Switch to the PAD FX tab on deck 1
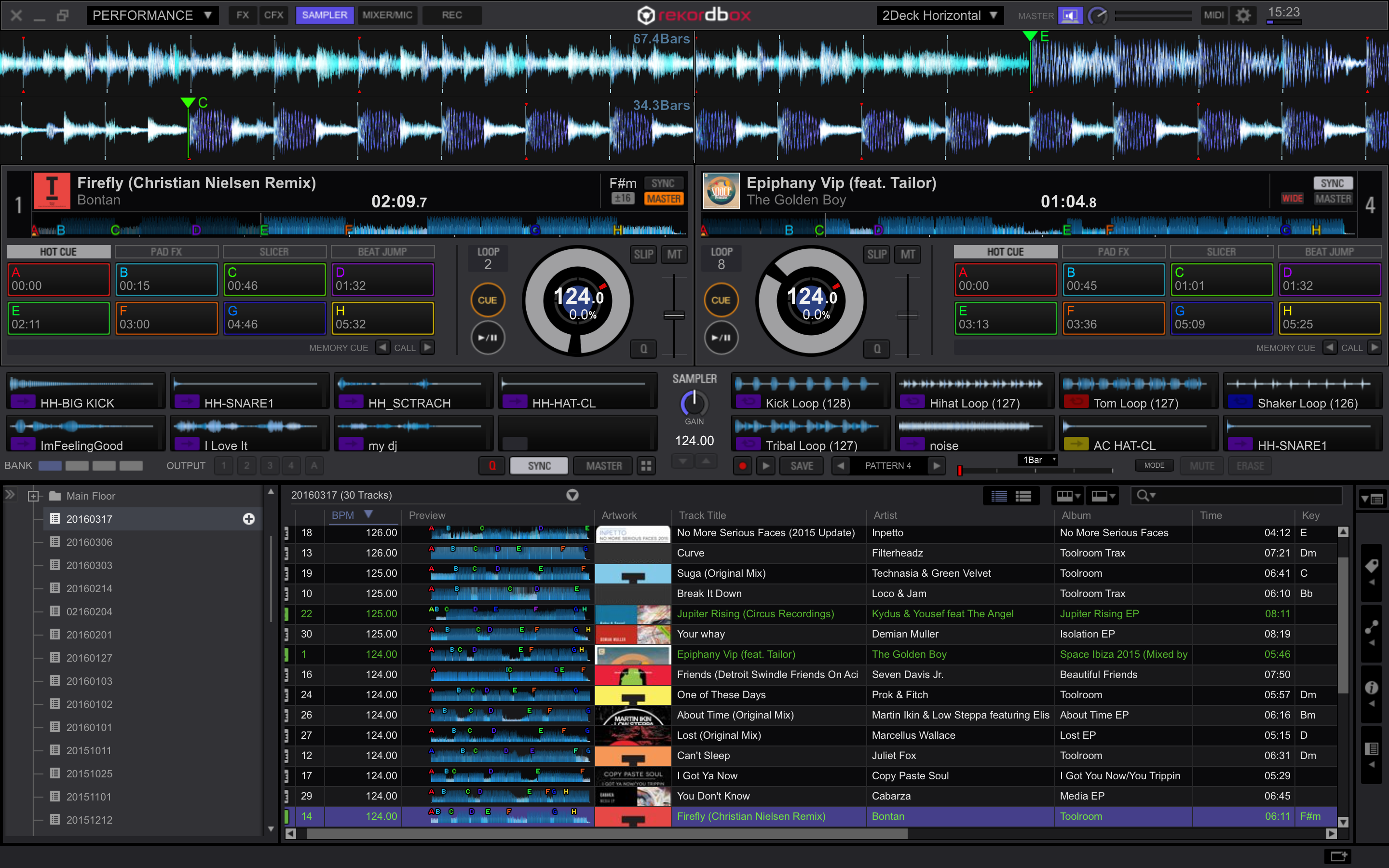Viewport: 1389px width, 868px height. tap(166, 252)
